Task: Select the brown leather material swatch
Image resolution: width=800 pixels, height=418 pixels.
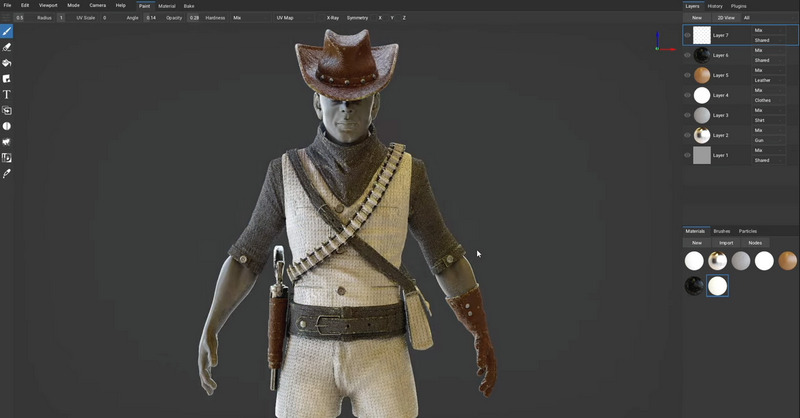Action: (x=788, y=261)
